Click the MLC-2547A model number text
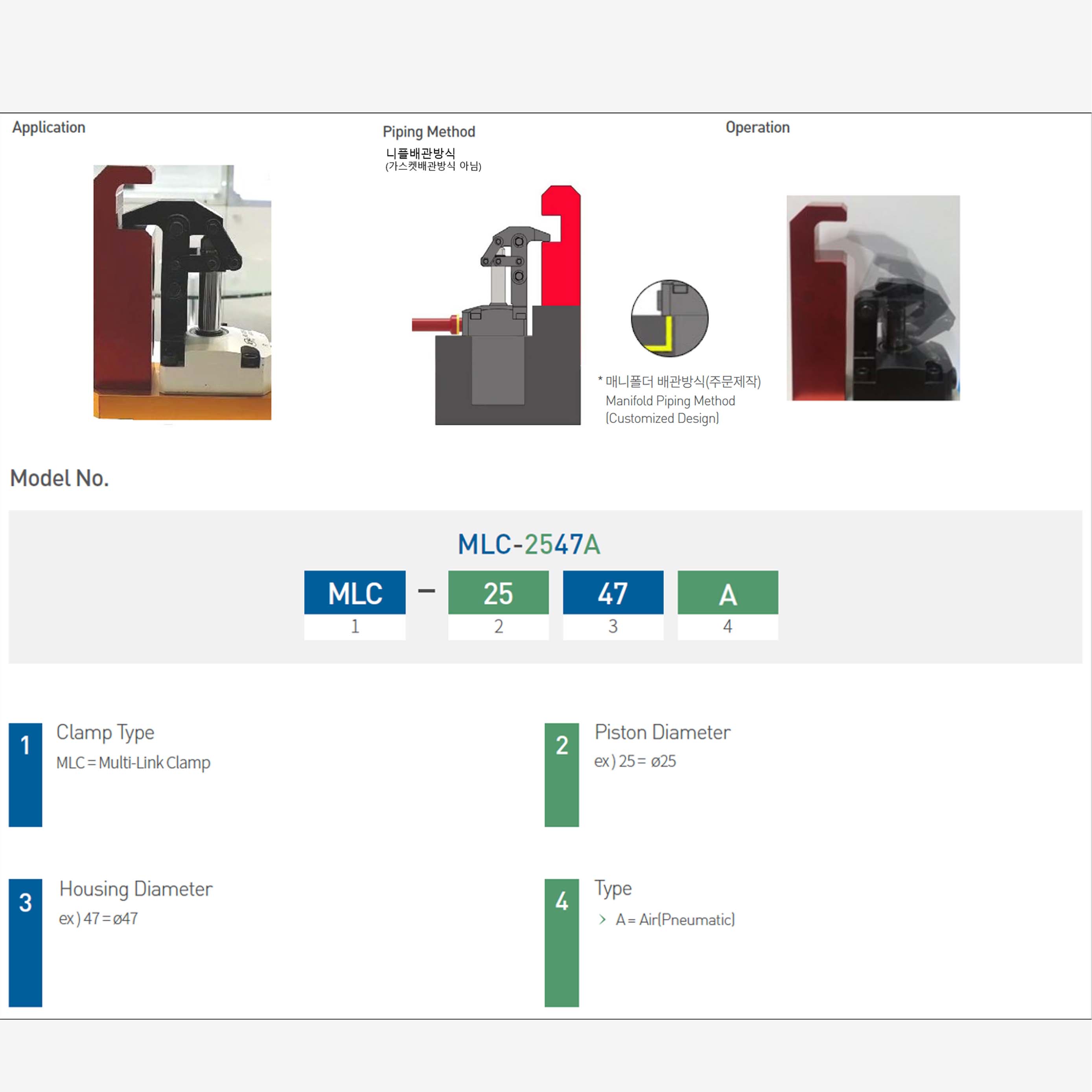This screenshot has width=1092, height=1092. (529, 544)
